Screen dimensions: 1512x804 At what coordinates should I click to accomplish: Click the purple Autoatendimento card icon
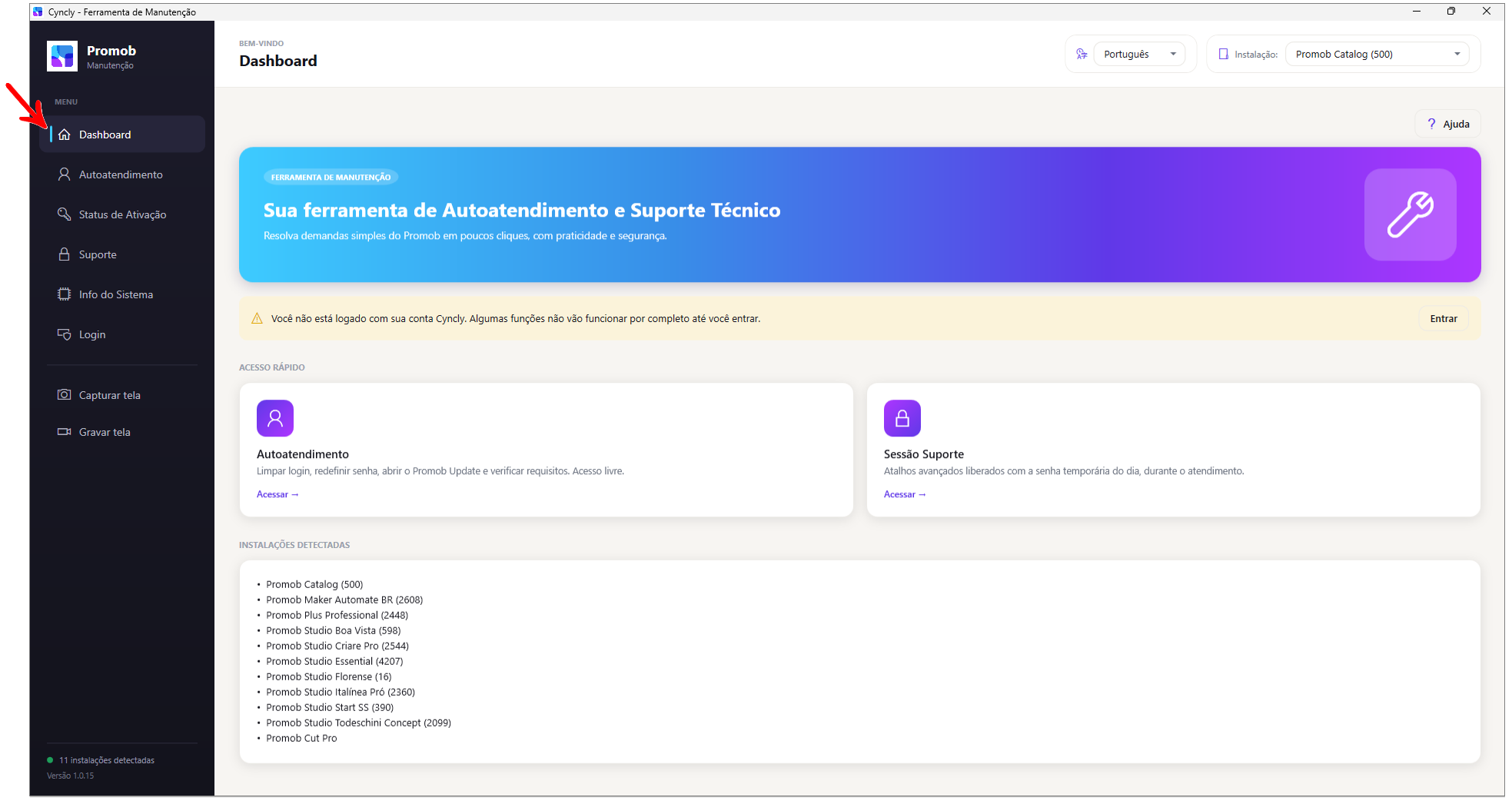275,418
